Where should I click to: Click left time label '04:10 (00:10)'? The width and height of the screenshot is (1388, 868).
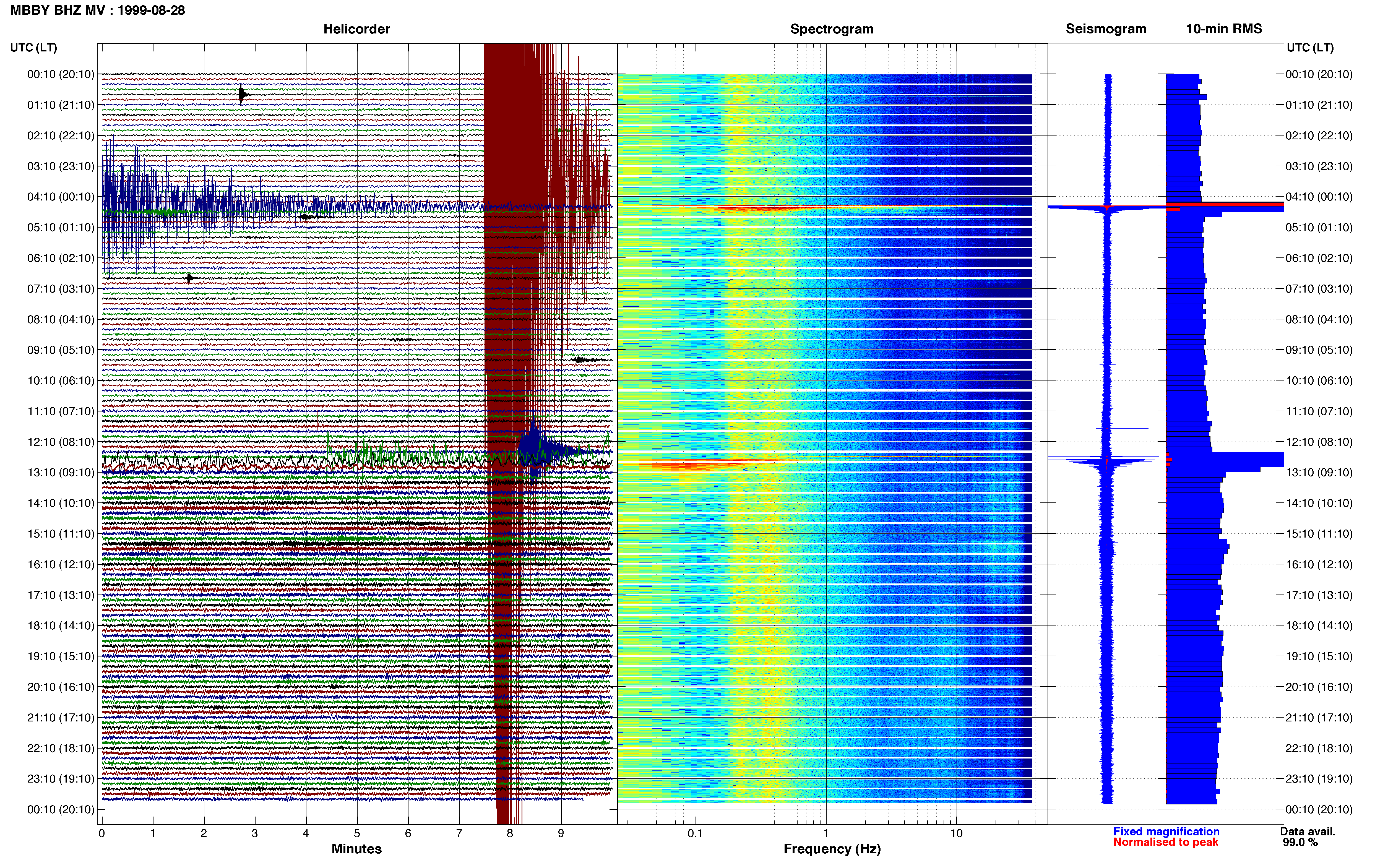(x=61, y=197)
